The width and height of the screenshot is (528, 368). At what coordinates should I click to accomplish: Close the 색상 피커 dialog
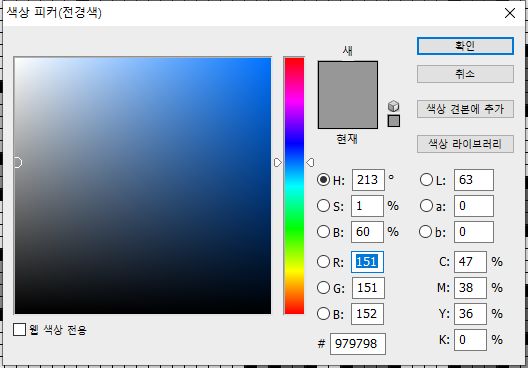(x=510, y=13)
